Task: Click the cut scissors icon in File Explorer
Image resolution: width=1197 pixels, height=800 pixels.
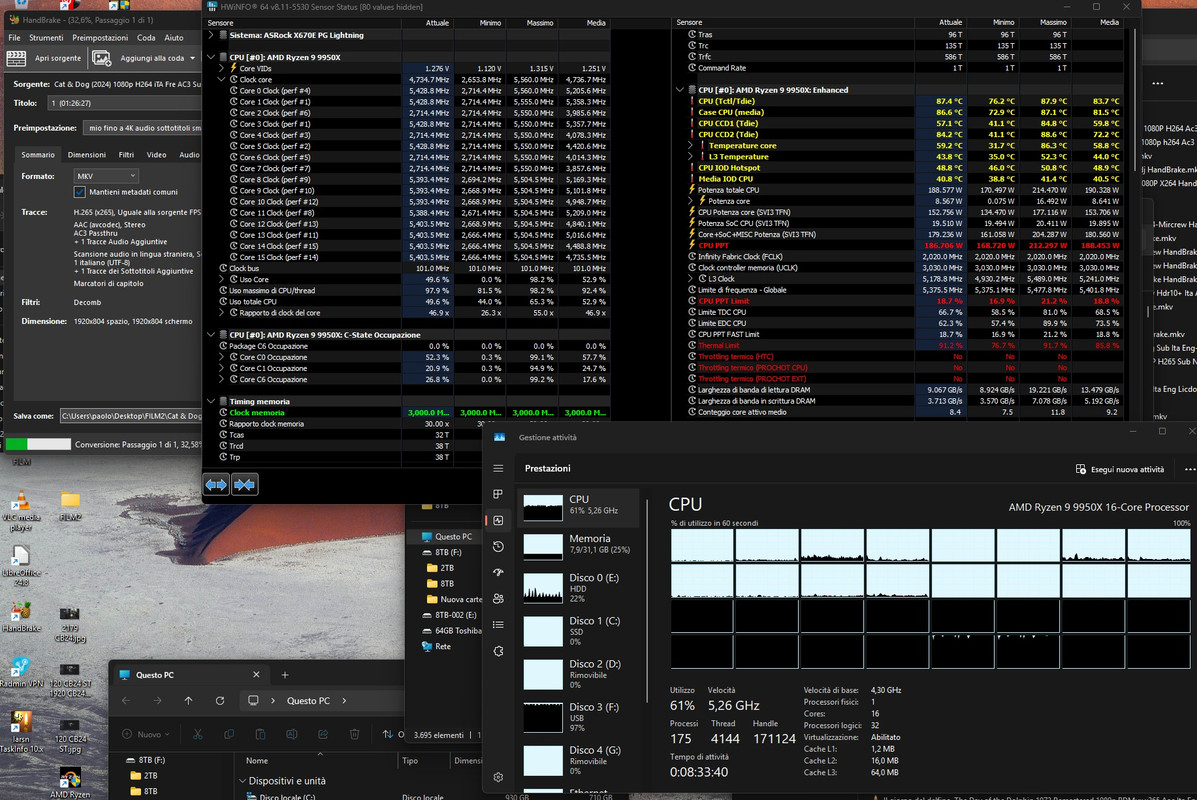Action: (198, 734)
